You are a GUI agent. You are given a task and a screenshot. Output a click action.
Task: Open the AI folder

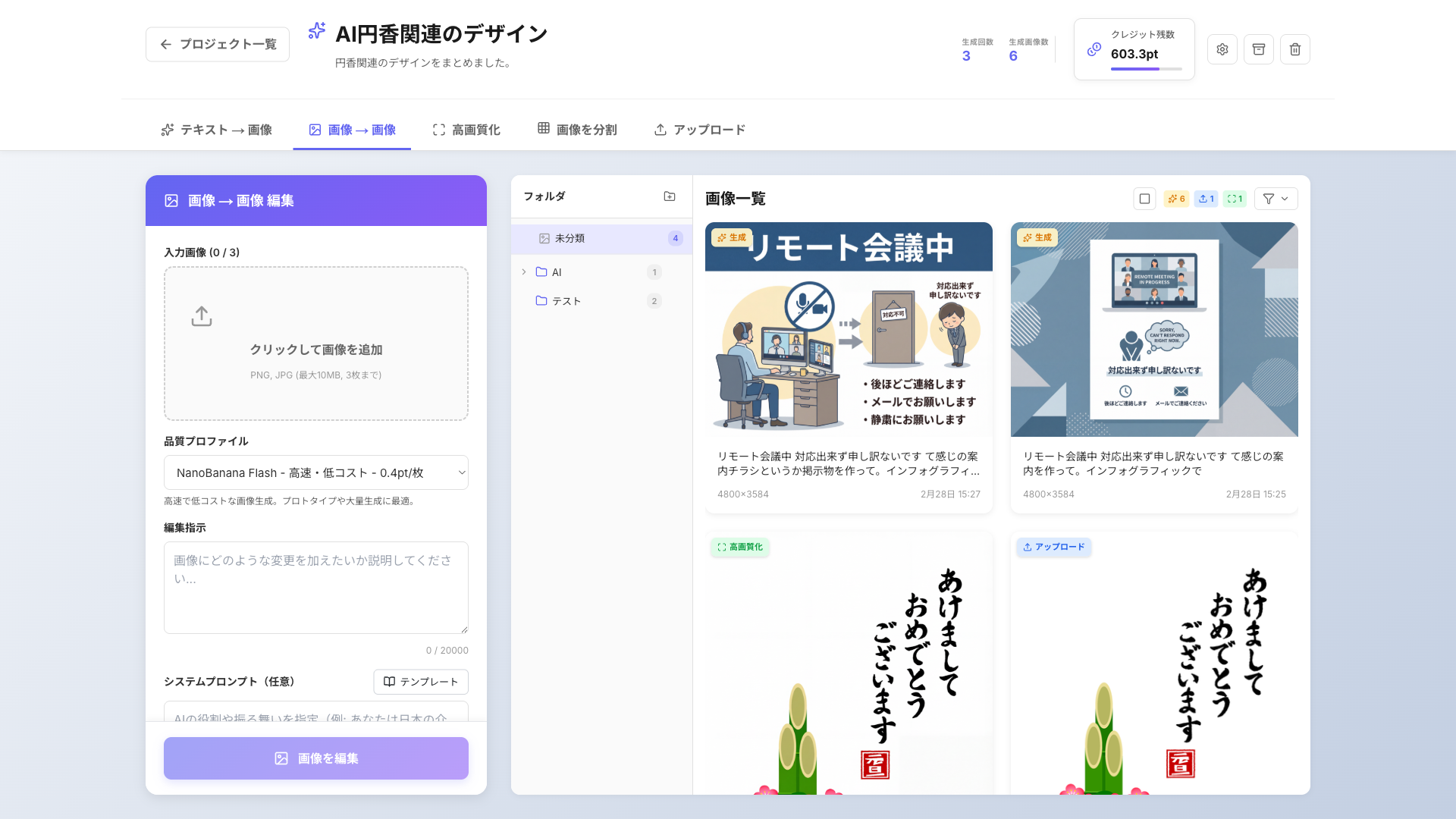(601, 272)
